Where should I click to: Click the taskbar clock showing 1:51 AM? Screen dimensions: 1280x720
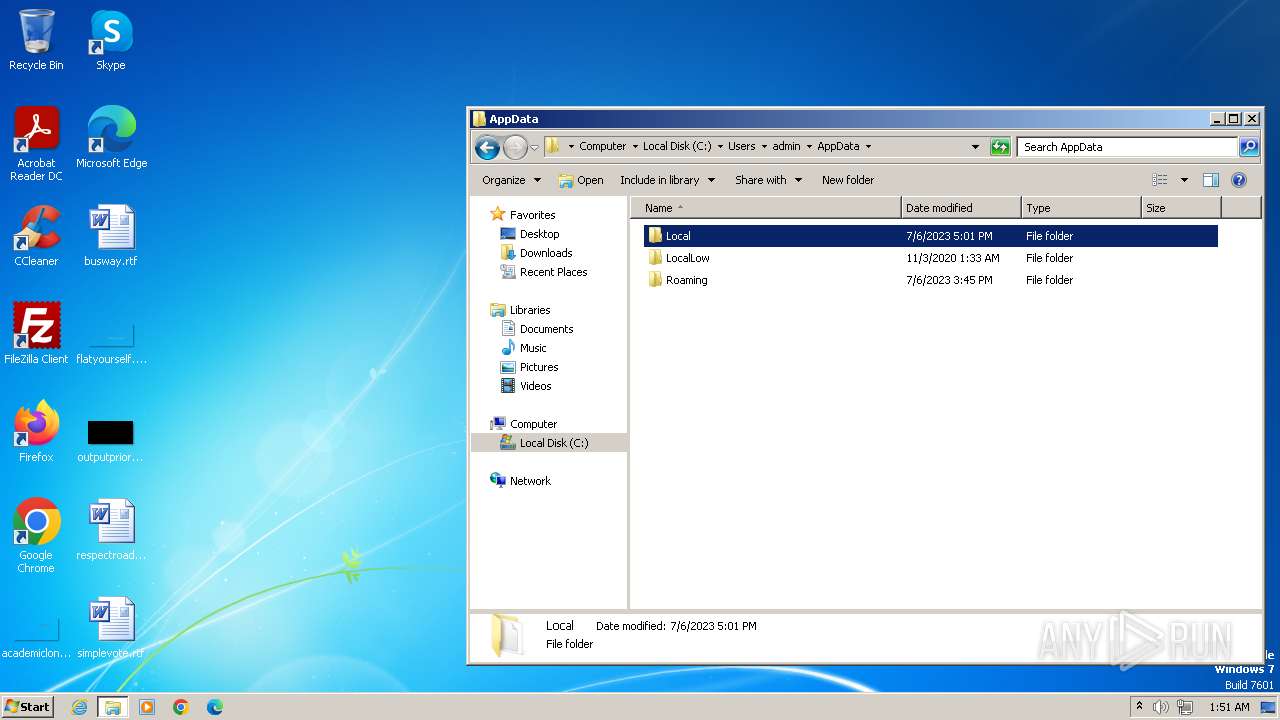(x=1229, y=707)
